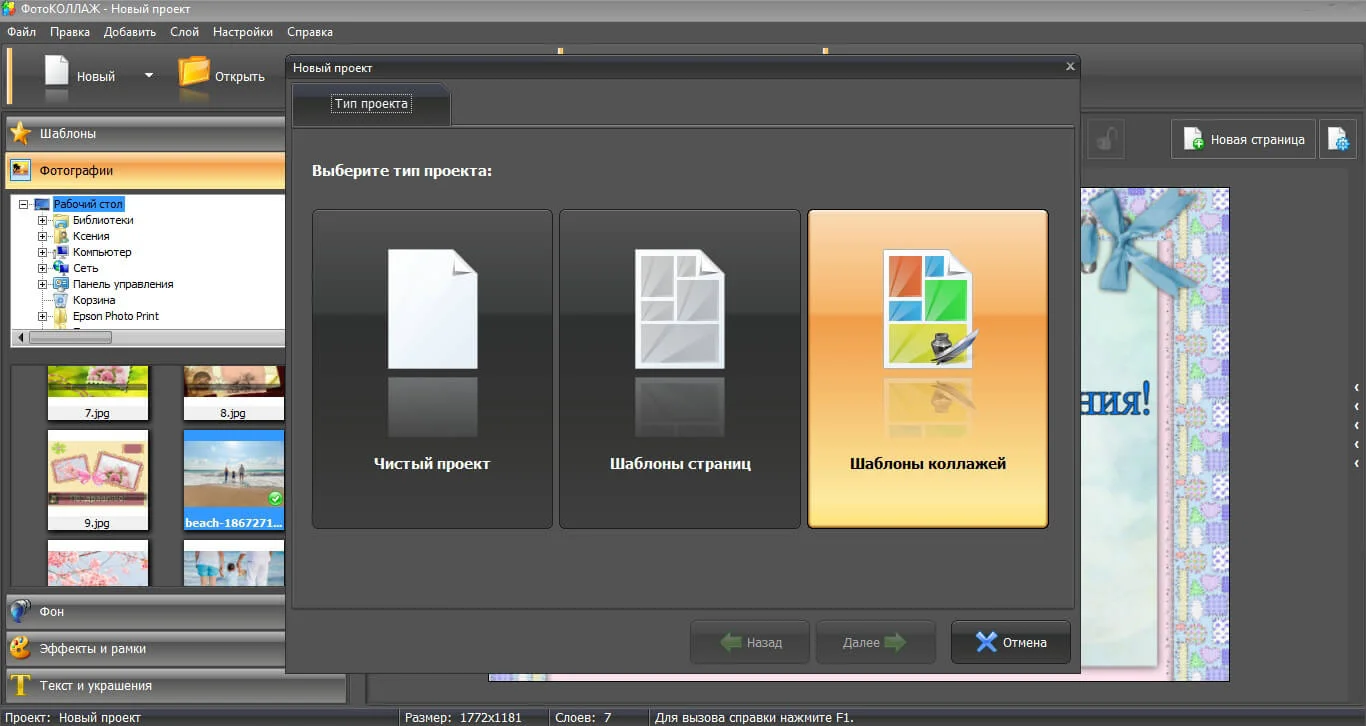Screen dimensions: 1366x726
Task: Choose the Page templates (Шаблоны страниц) tile
Action: pyautogui.click(x=680, y=368)
